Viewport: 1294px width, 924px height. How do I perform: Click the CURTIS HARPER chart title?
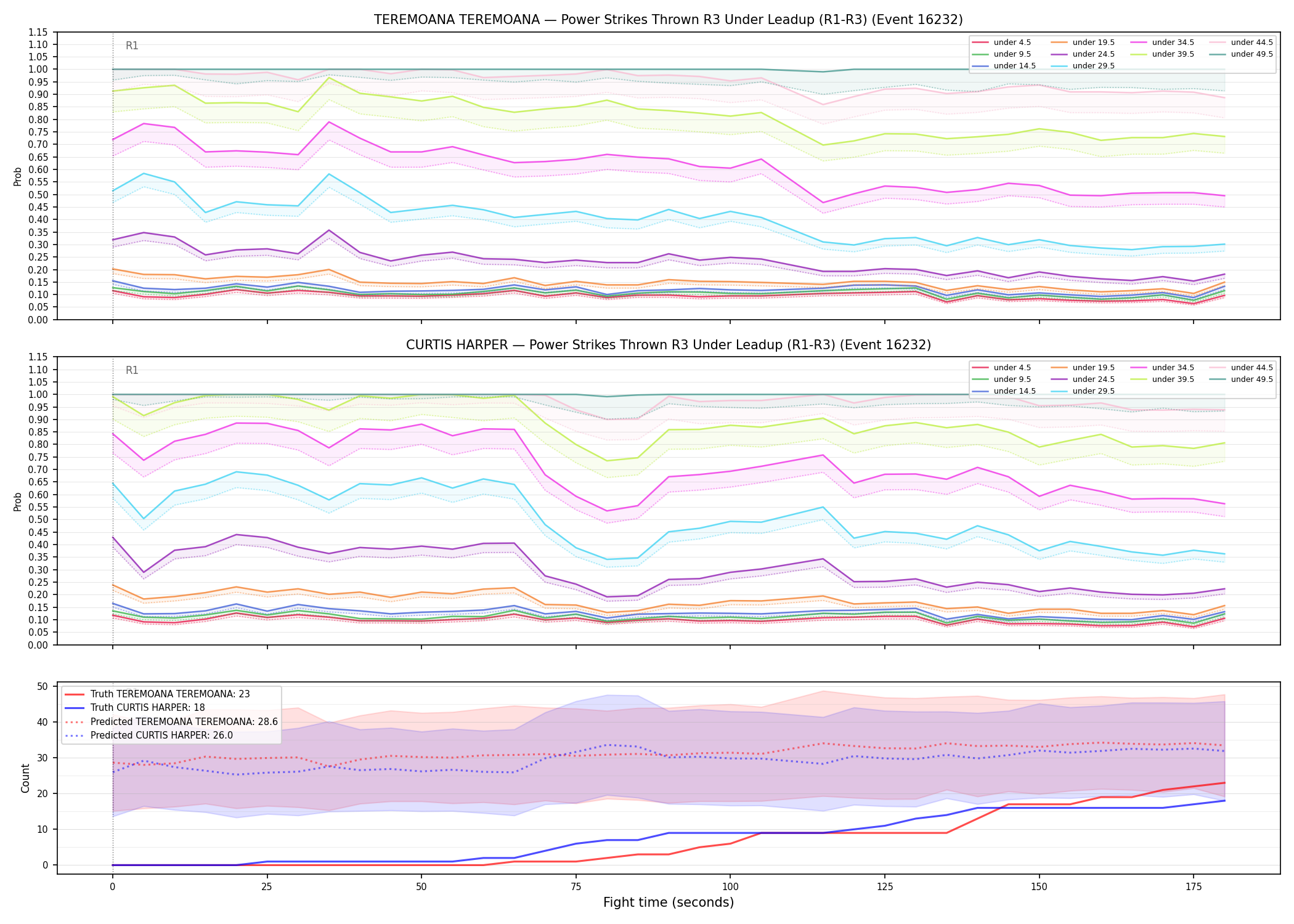[668, 345]
